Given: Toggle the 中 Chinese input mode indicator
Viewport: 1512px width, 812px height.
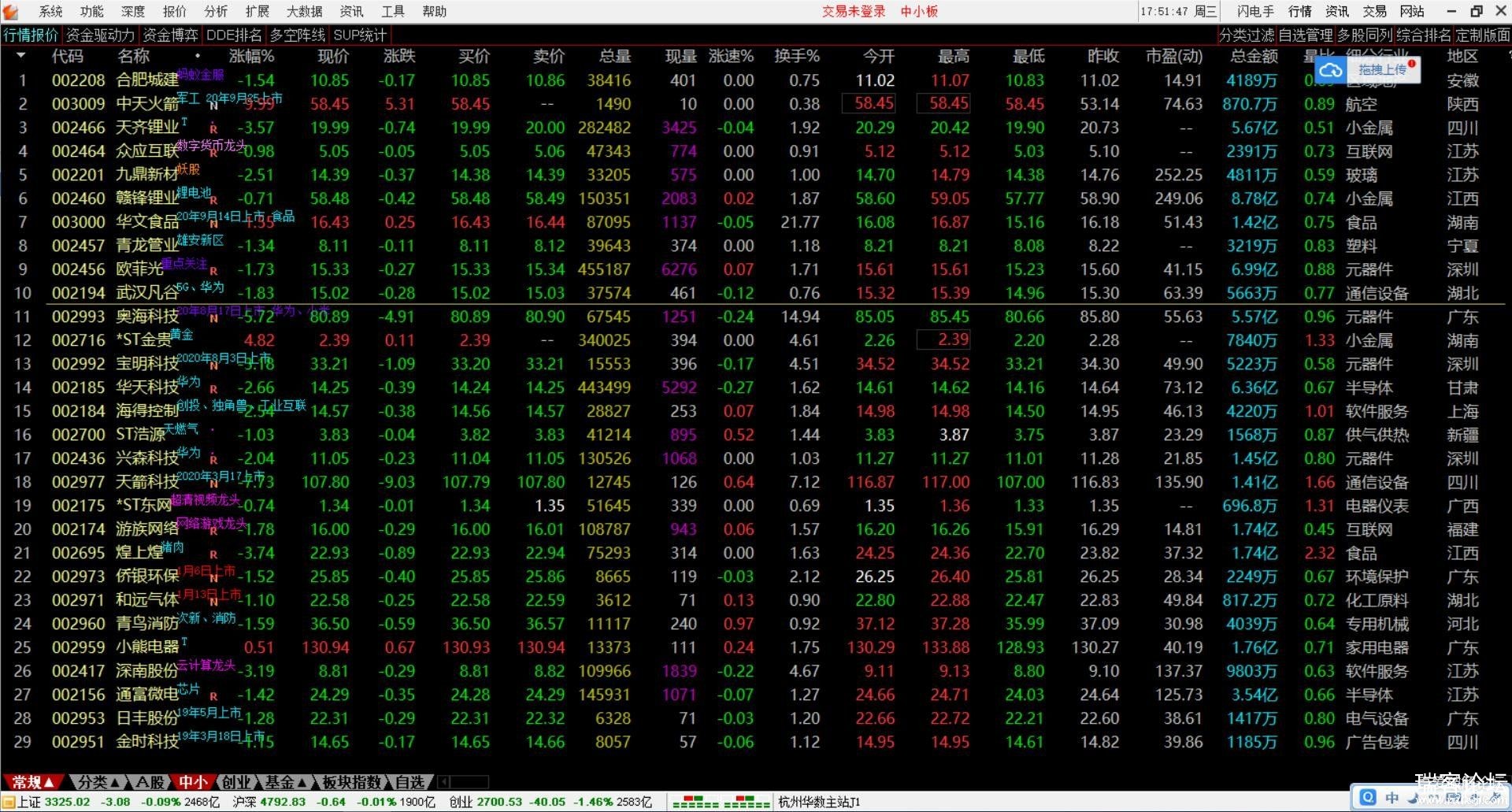Looking at the screenshot, I should [1392, 798].
